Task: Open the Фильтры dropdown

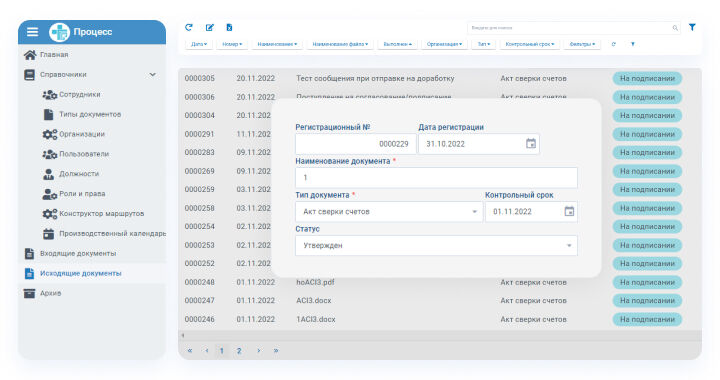Action: pos(582,44)
